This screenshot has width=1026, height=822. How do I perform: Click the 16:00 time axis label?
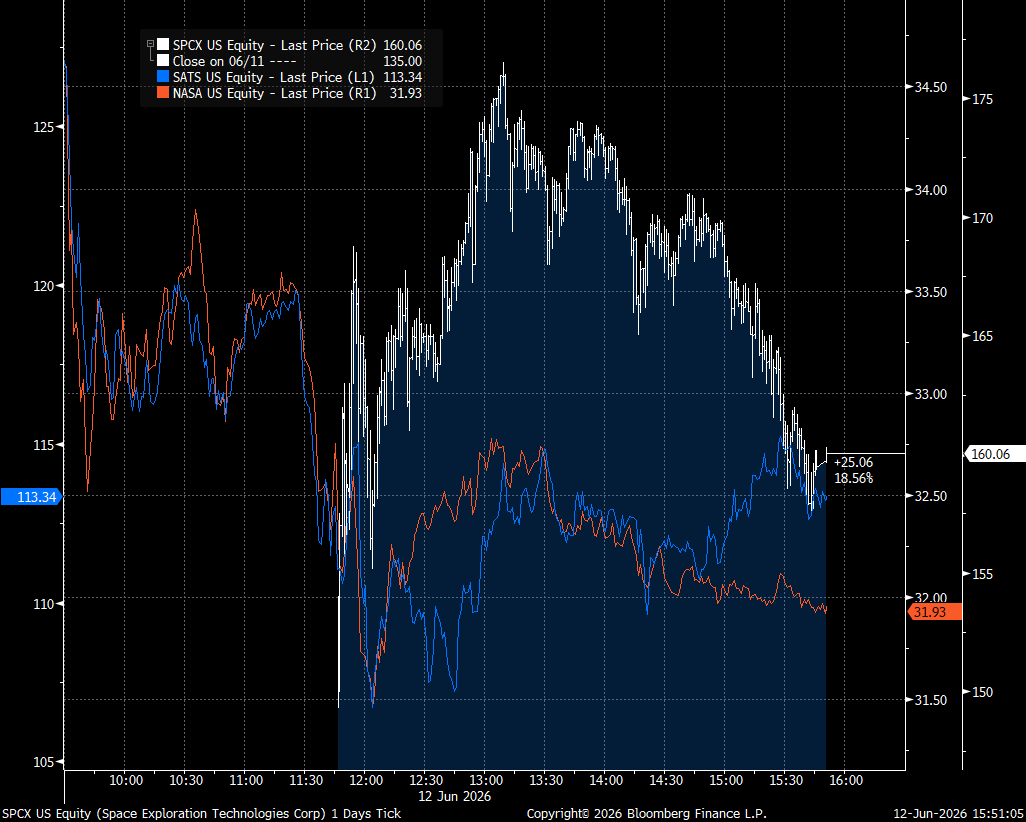(x=846, y=780)
